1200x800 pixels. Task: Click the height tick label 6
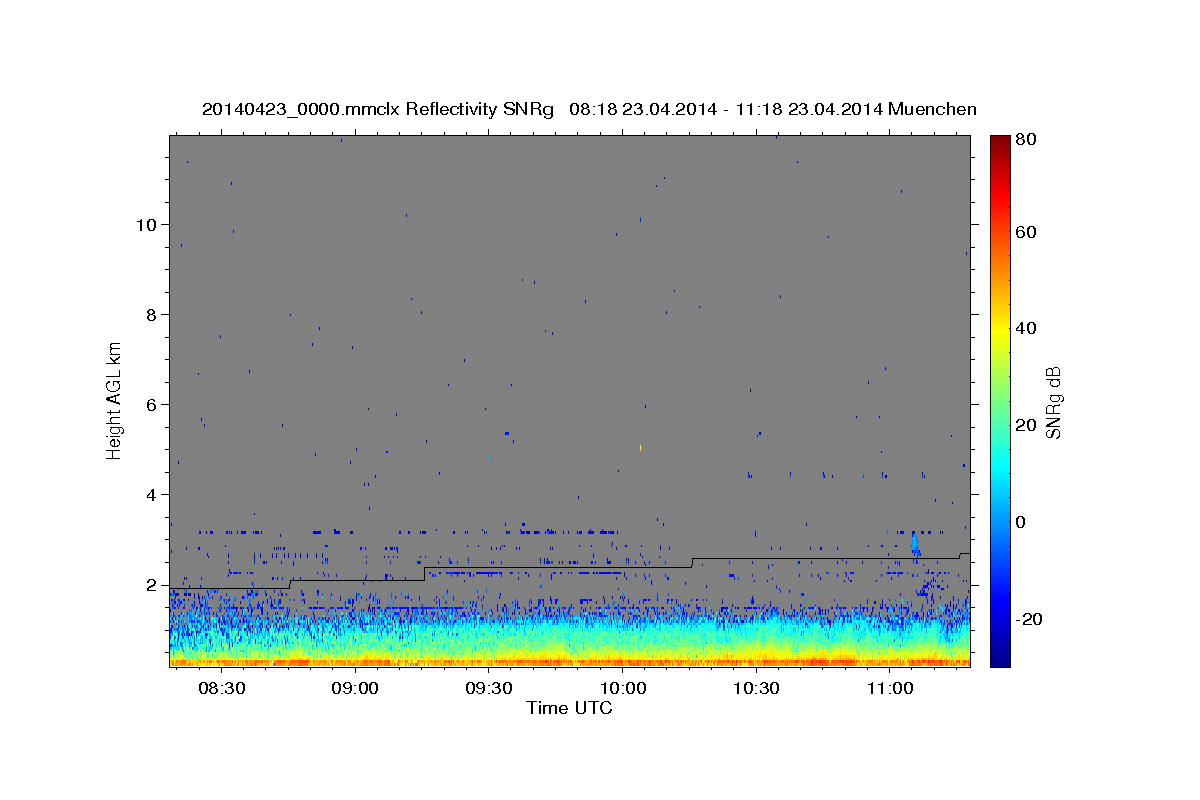point(151,405)
